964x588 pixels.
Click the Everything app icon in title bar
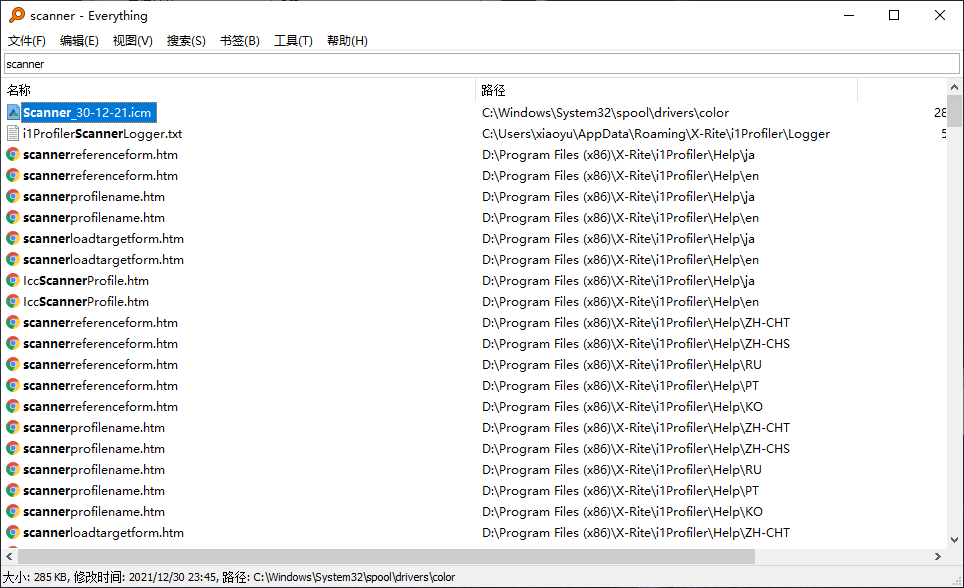17,15
